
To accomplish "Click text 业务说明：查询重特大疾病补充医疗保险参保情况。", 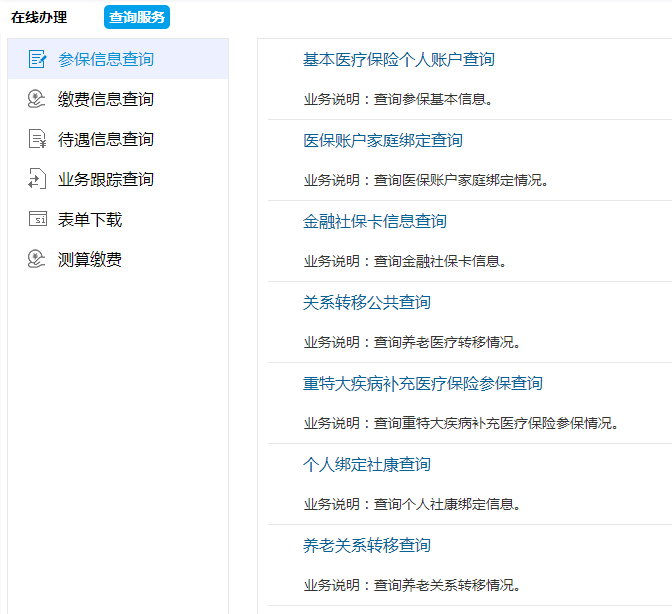I will (461, 423).
